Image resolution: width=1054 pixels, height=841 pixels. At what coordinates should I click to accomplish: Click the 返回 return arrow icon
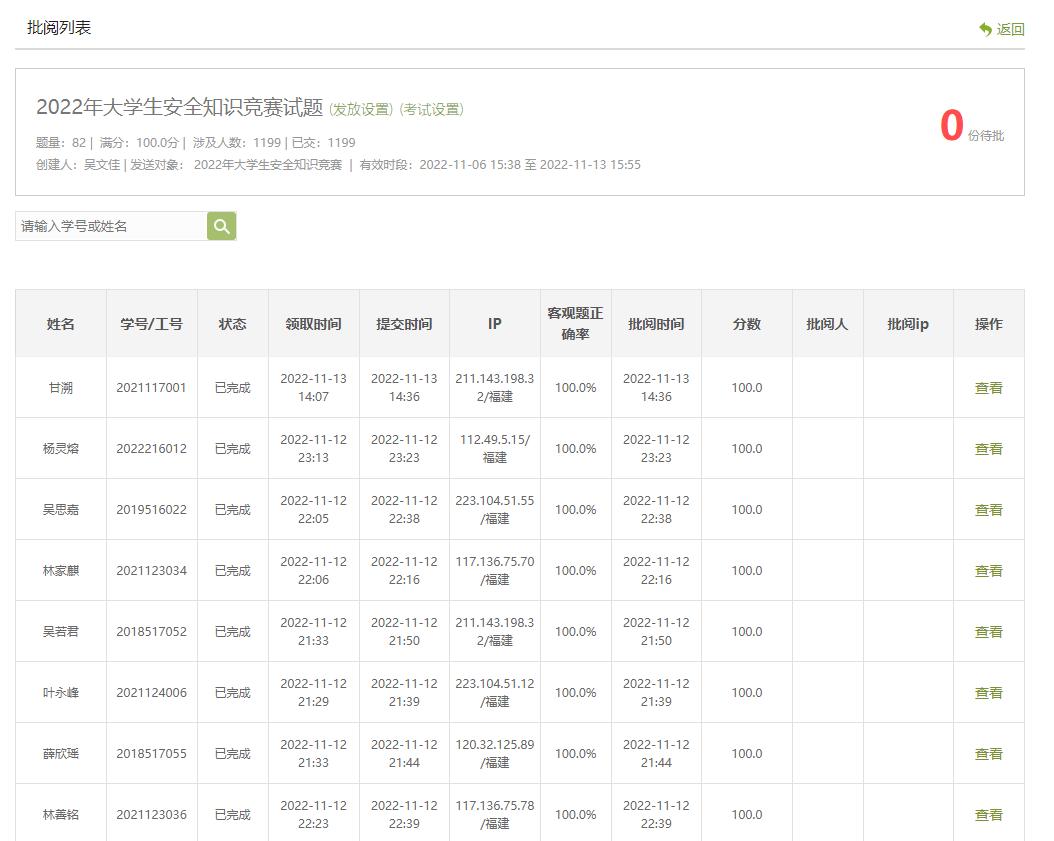(985, 30)
